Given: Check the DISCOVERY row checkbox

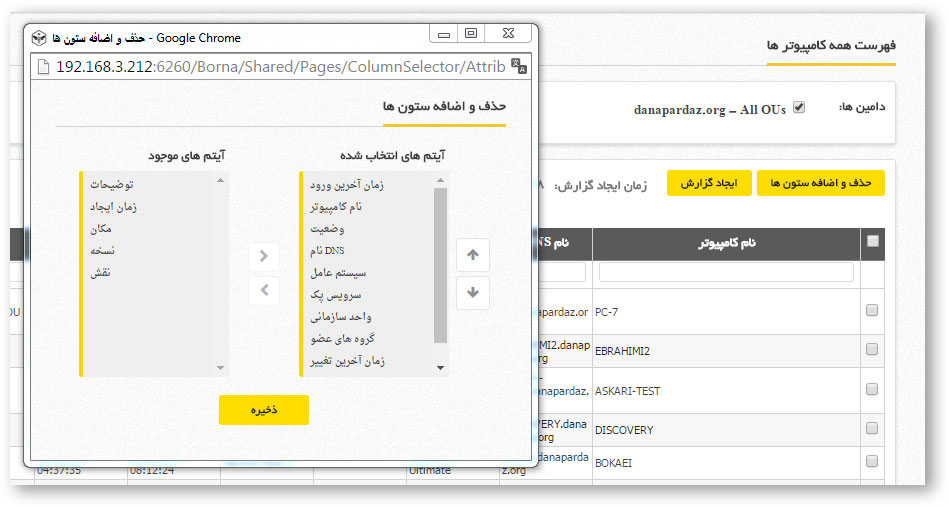Looking at the screenshot, I should click(x=872, y=428).
